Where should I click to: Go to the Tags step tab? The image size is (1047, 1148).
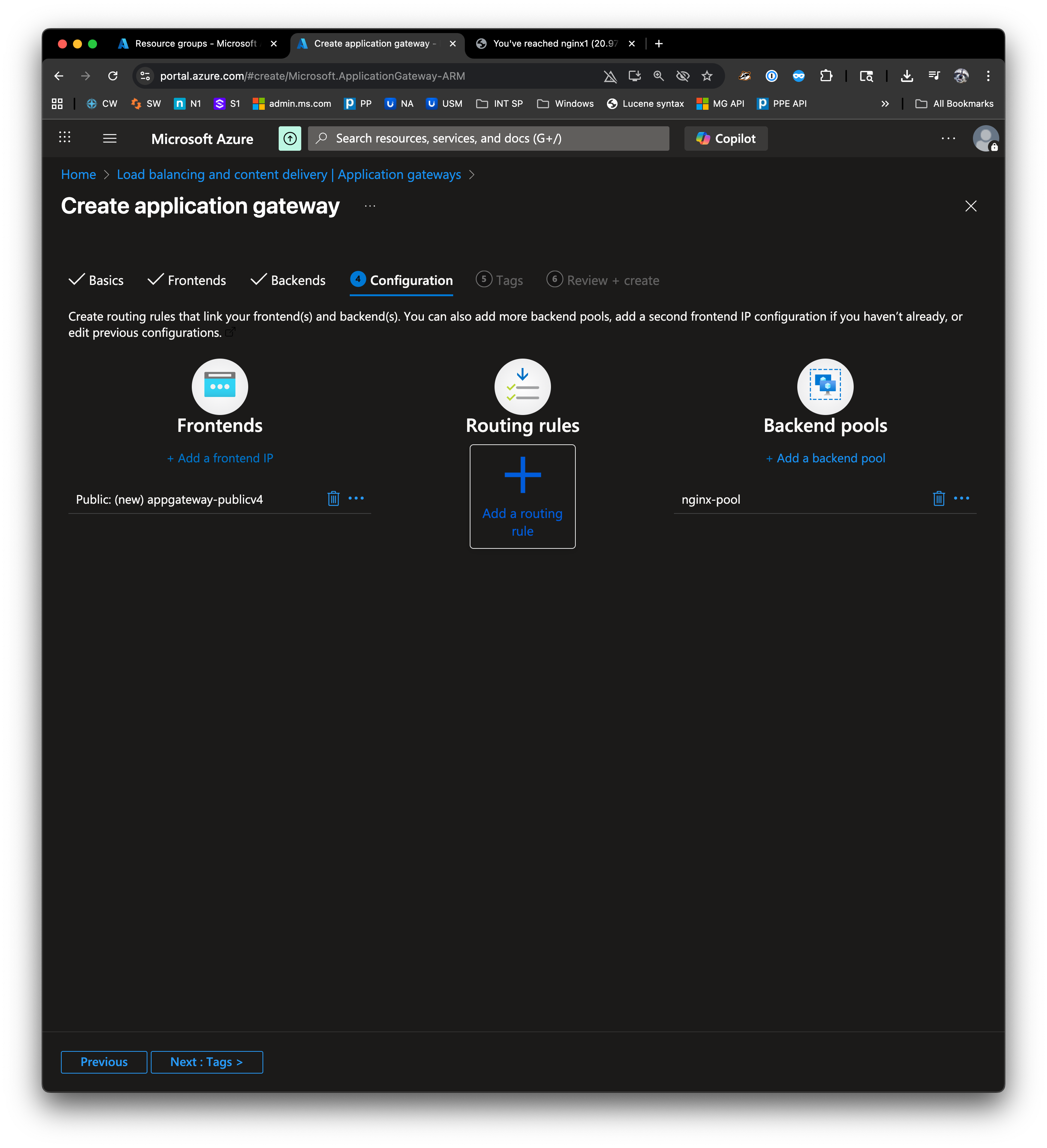pos(499,280)
